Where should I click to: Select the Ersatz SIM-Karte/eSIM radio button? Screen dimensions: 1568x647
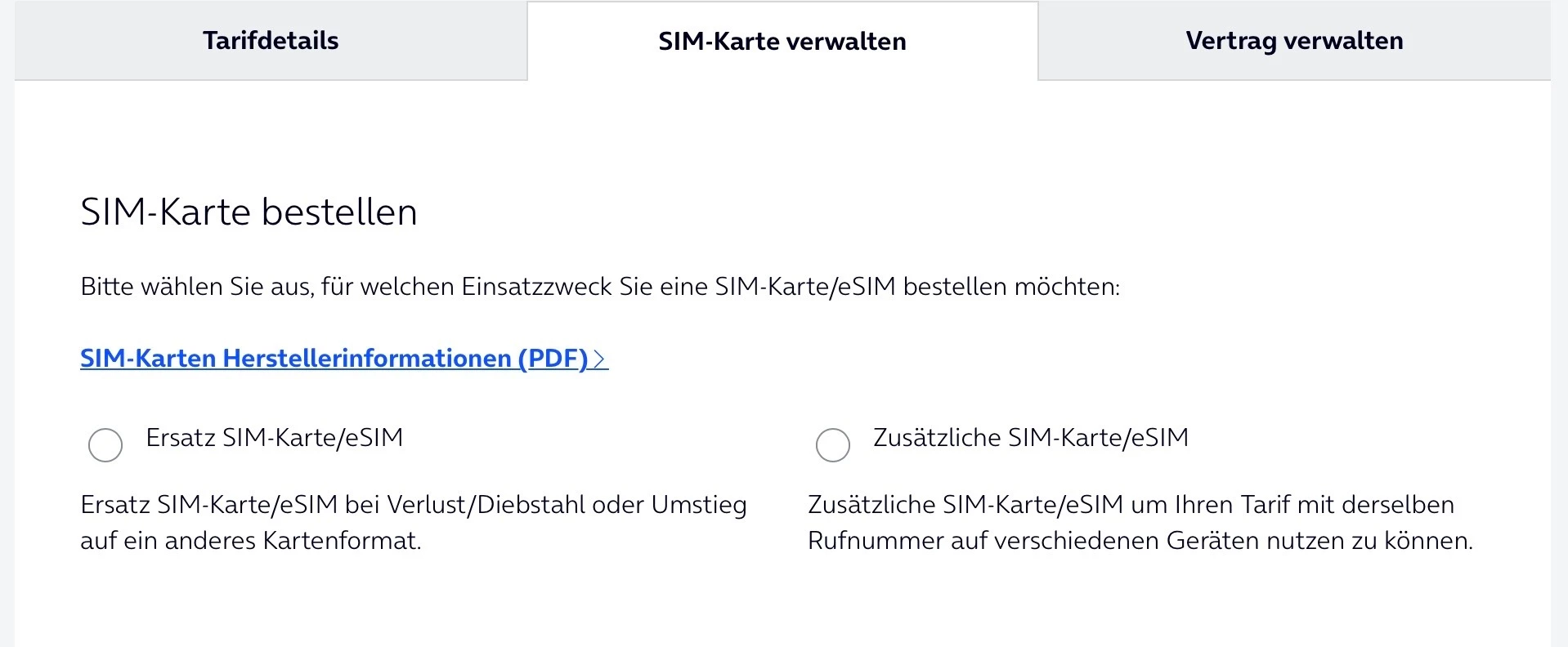coord(105,445)
